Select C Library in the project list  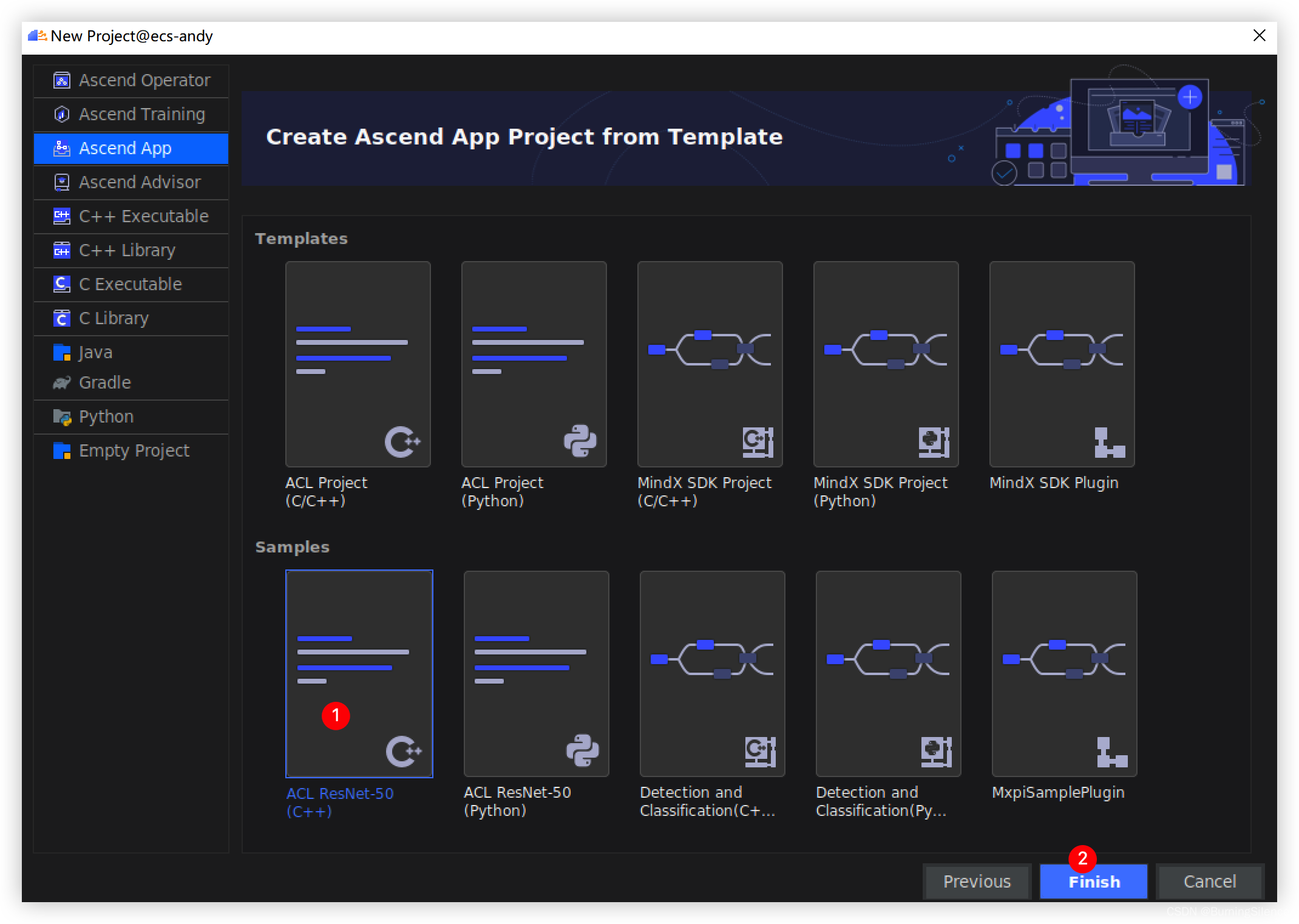click(x=131, y=318)
